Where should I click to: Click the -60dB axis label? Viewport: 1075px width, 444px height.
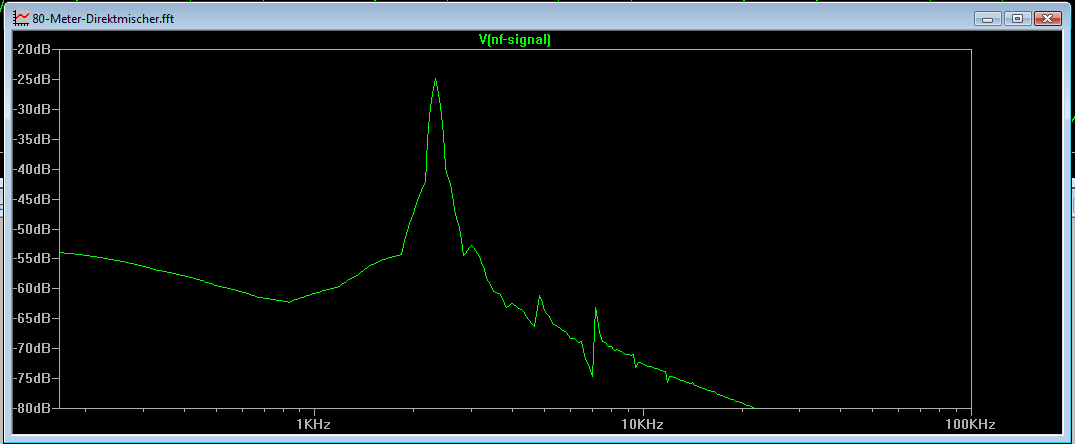click(32, 288)
